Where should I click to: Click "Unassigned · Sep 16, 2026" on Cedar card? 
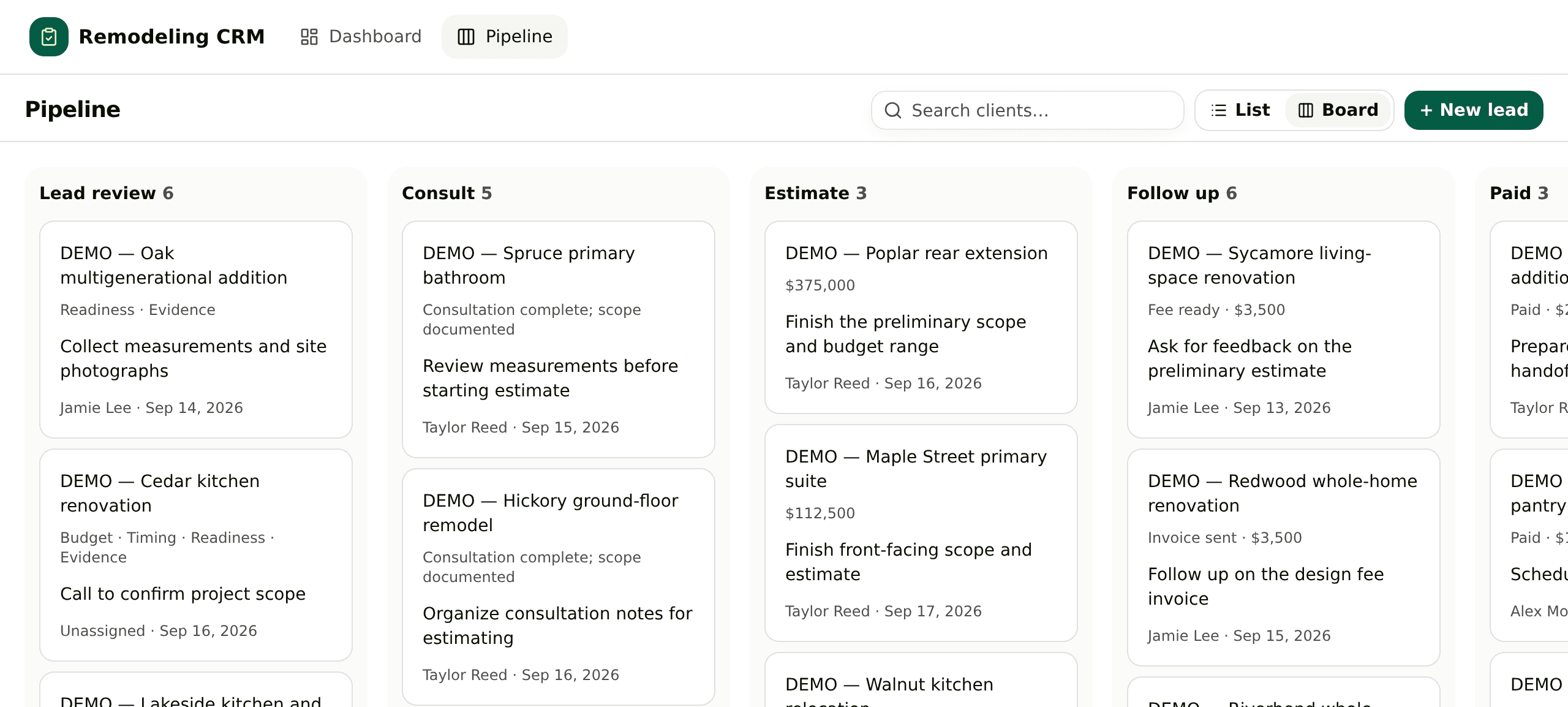[x=159, y=630]
